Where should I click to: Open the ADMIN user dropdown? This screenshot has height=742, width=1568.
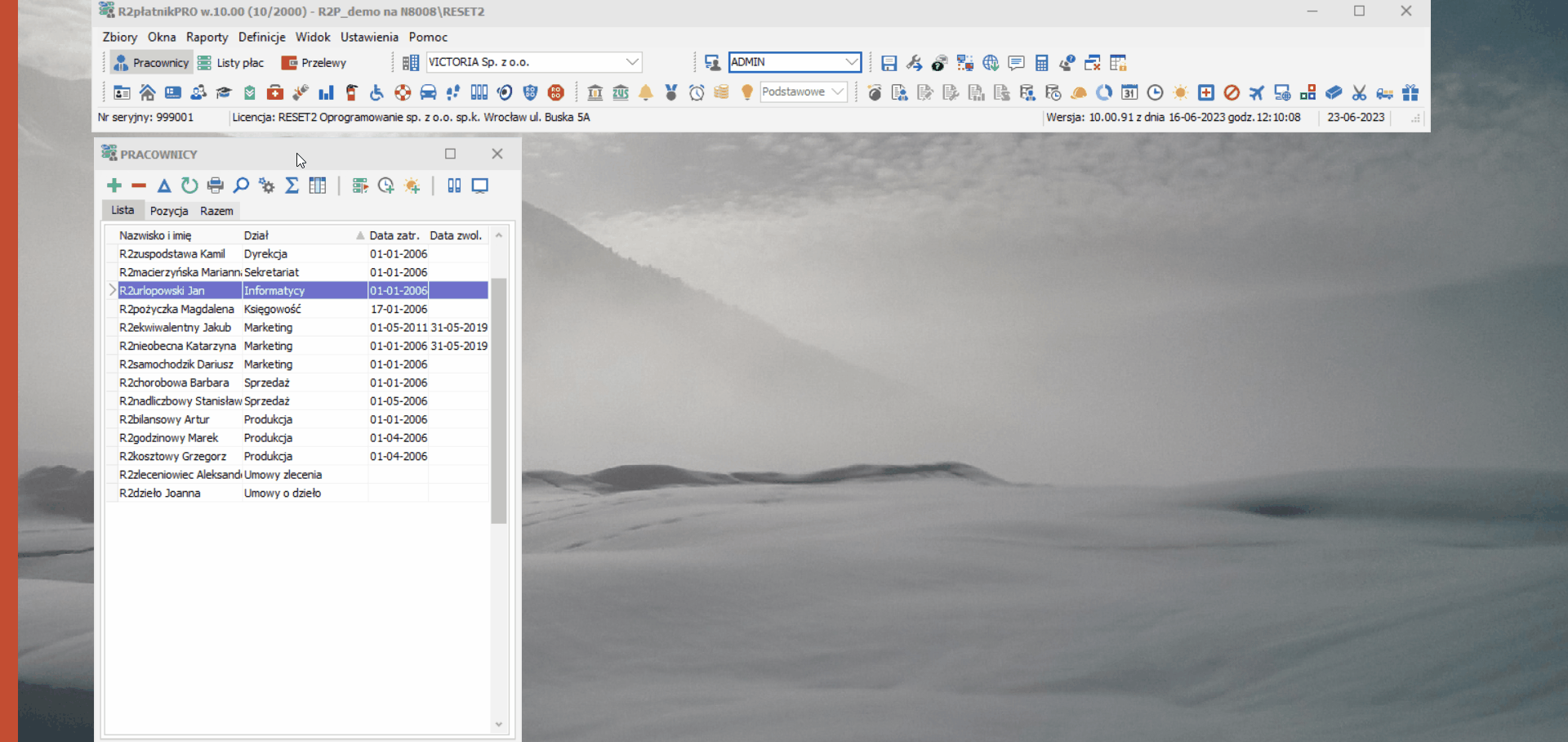coord(851,62)
